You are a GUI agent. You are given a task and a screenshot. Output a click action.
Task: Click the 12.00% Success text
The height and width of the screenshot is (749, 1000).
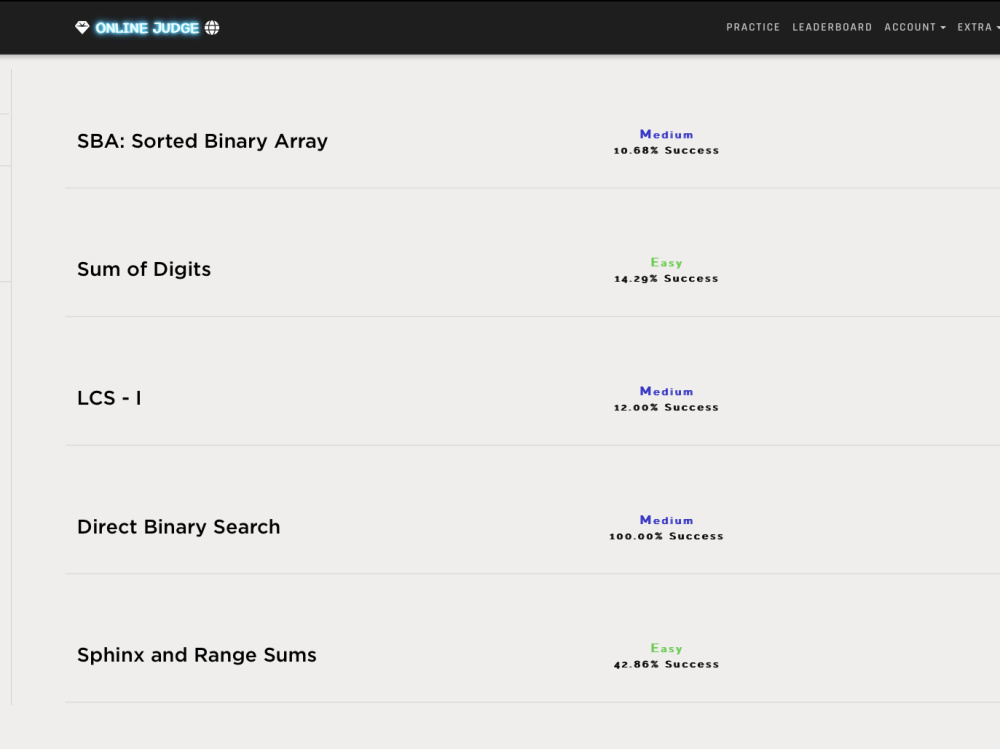[666, 408]
